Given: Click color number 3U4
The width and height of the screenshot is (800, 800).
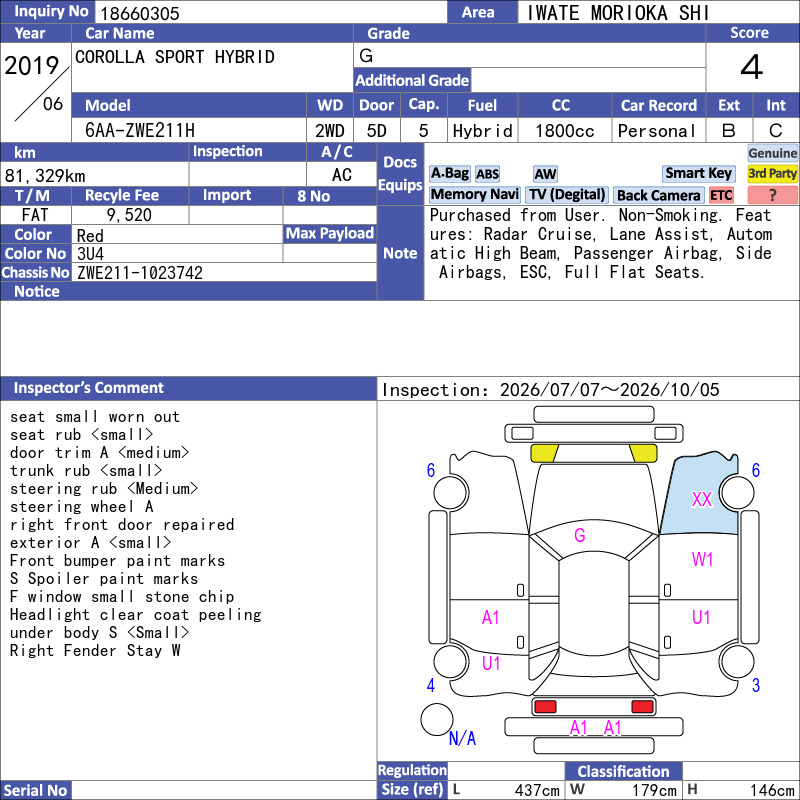Looking at the screenshot, I should coord(90,254).
